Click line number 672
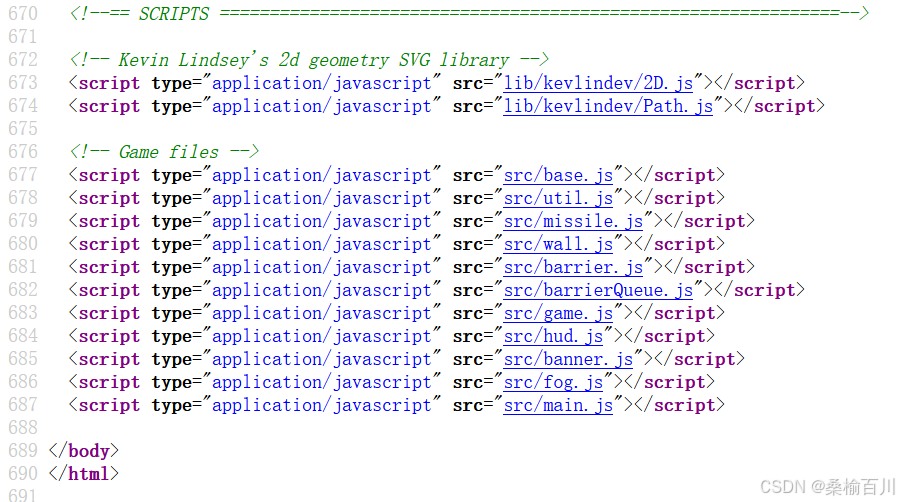900x502 pixels. 23,60
